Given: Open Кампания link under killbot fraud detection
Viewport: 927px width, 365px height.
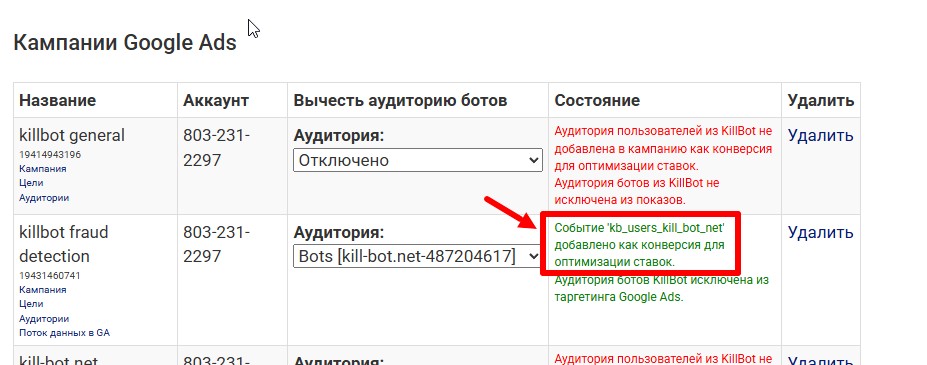Looking at the screenshot, I should (43, 290).
